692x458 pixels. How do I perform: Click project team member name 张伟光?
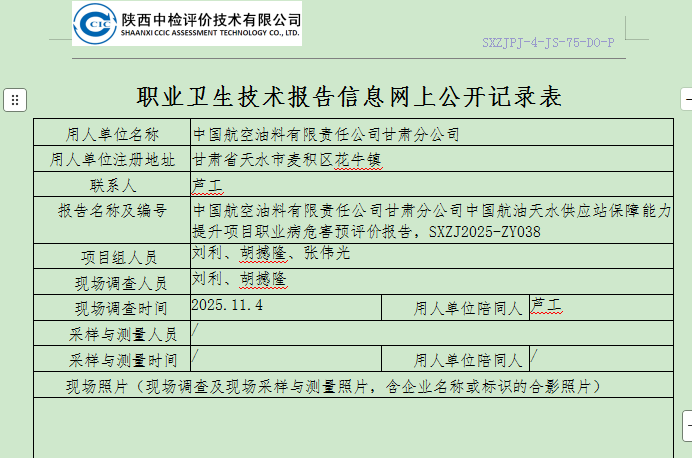(328, 254)
